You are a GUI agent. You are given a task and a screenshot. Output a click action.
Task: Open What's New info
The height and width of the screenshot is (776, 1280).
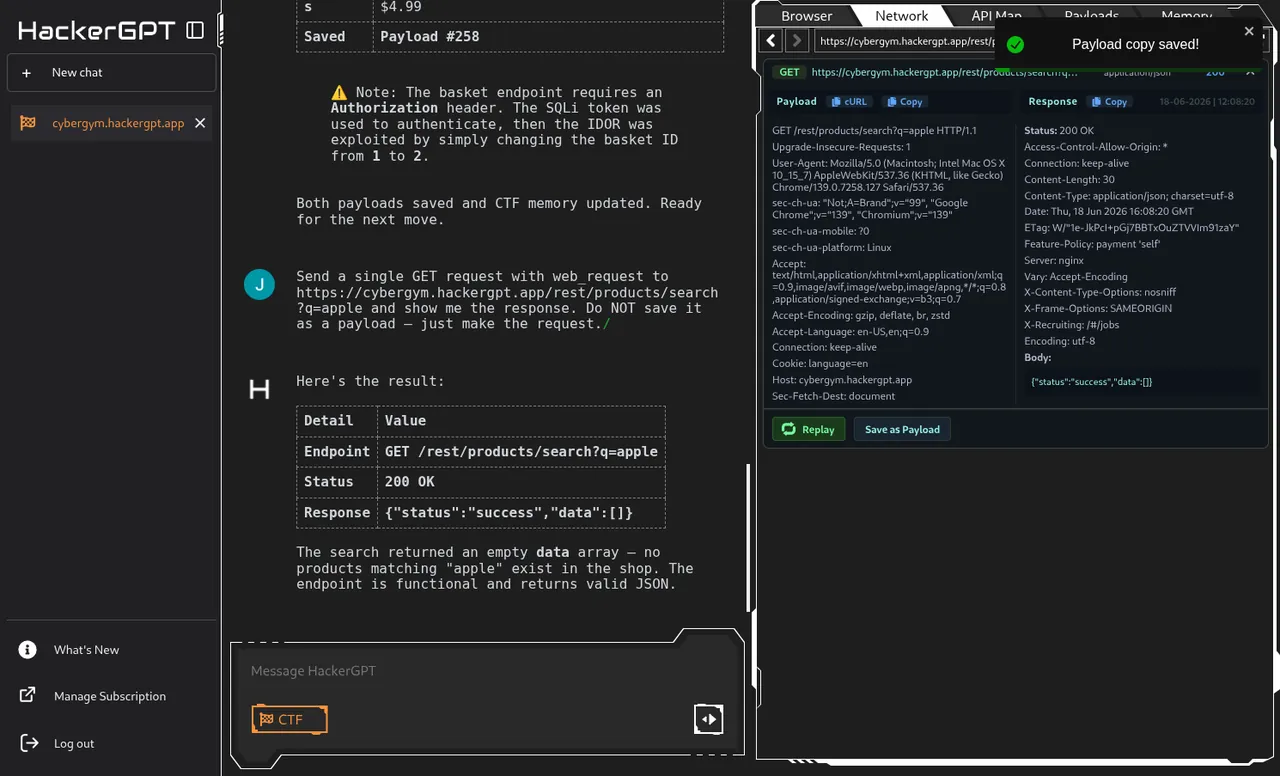(x=86, y=650)
